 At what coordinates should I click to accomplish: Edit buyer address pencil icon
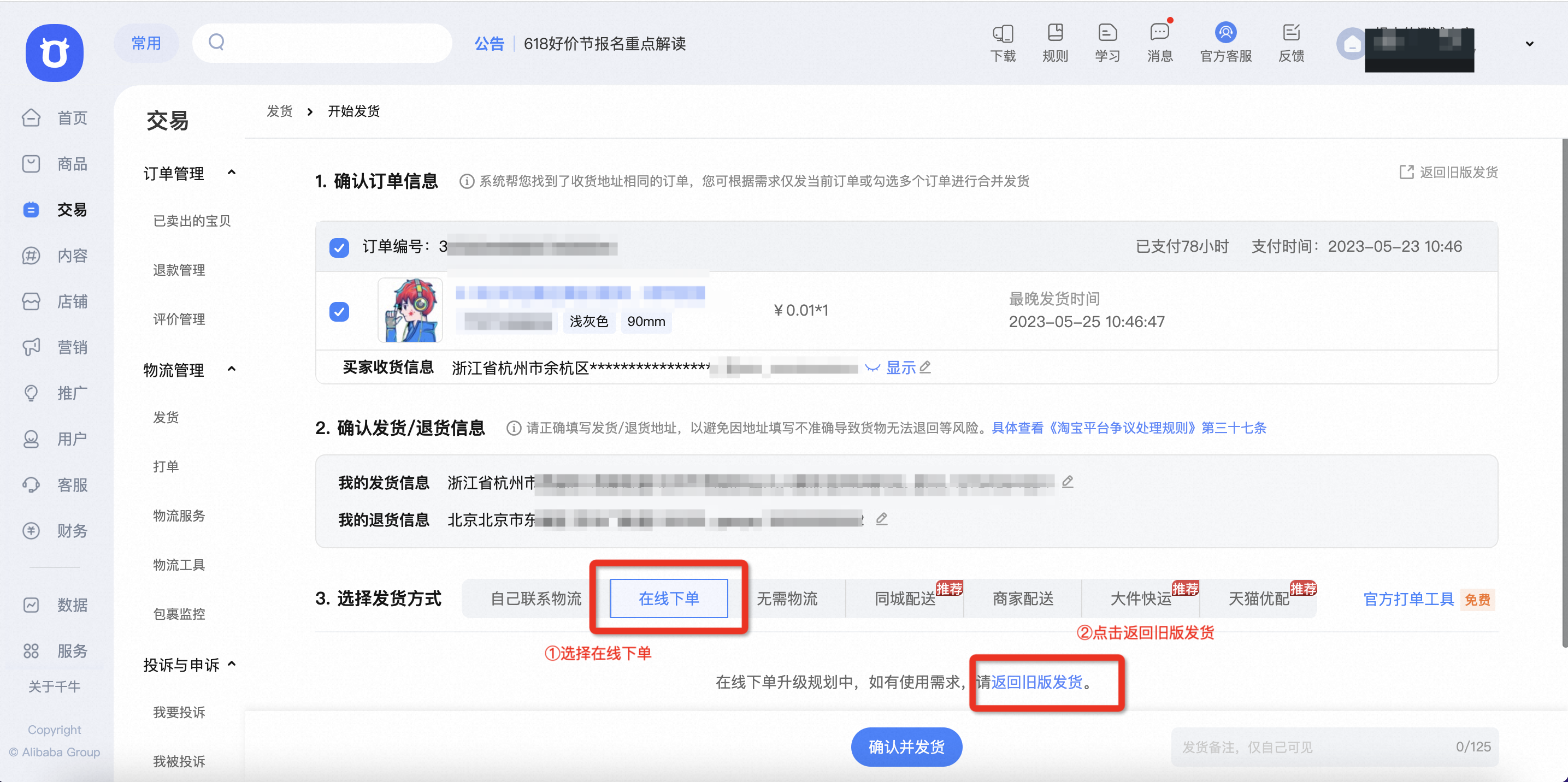pos(925,367)
